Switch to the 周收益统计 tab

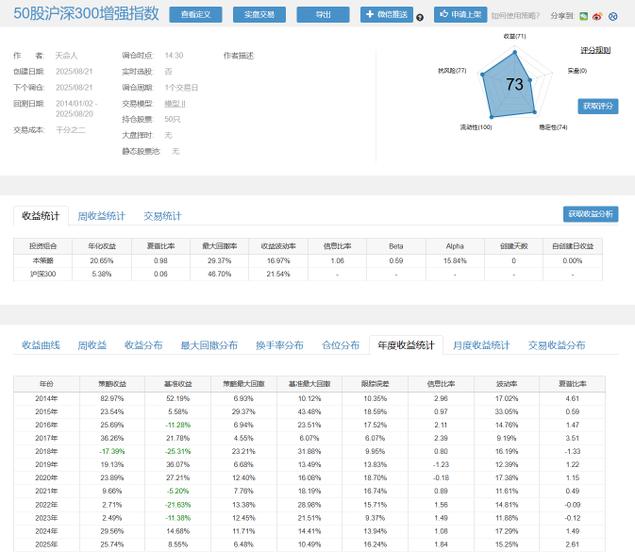pos(101,215)
